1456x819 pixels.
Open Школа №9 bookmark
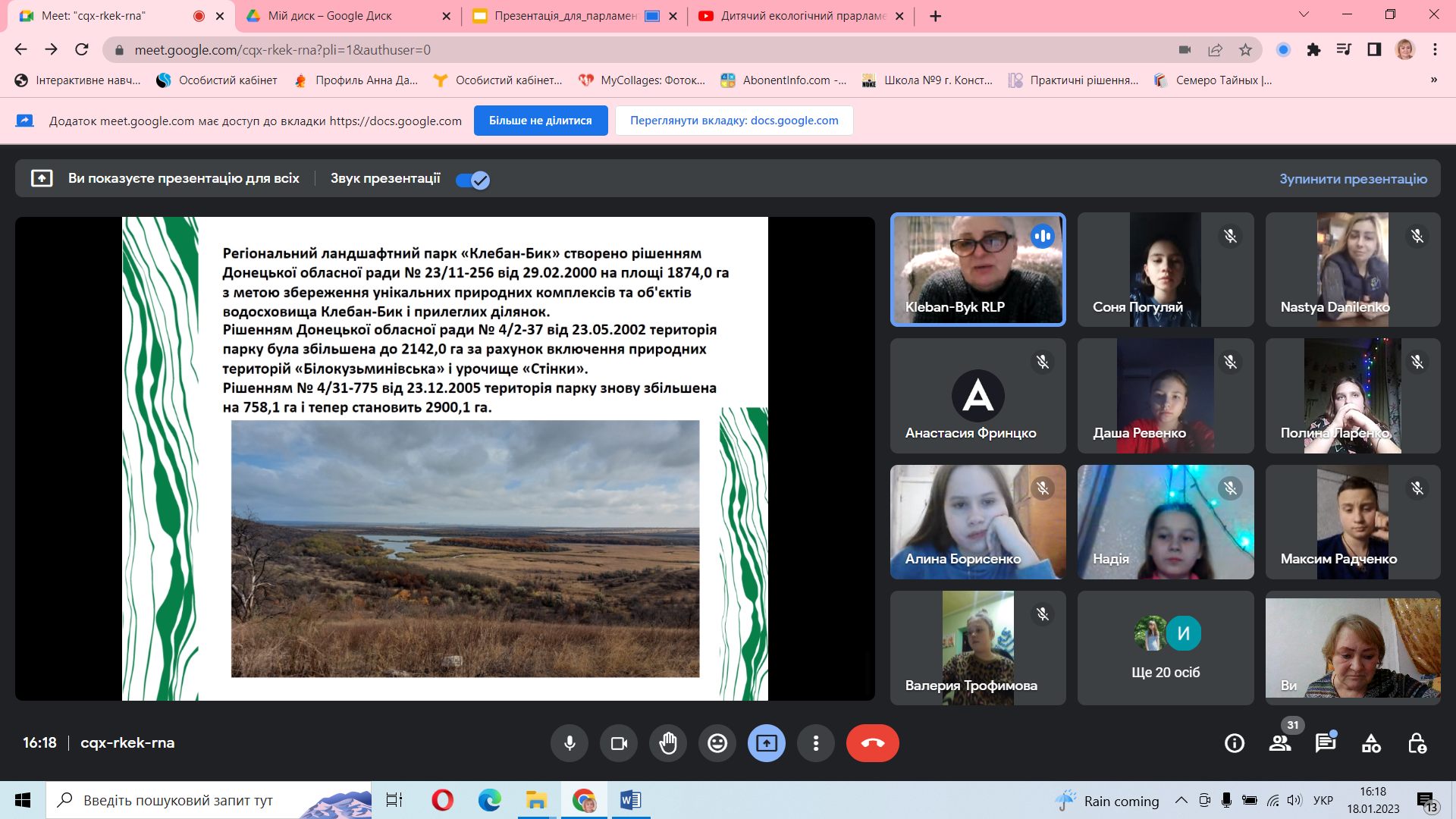click(x=927, y=80)
